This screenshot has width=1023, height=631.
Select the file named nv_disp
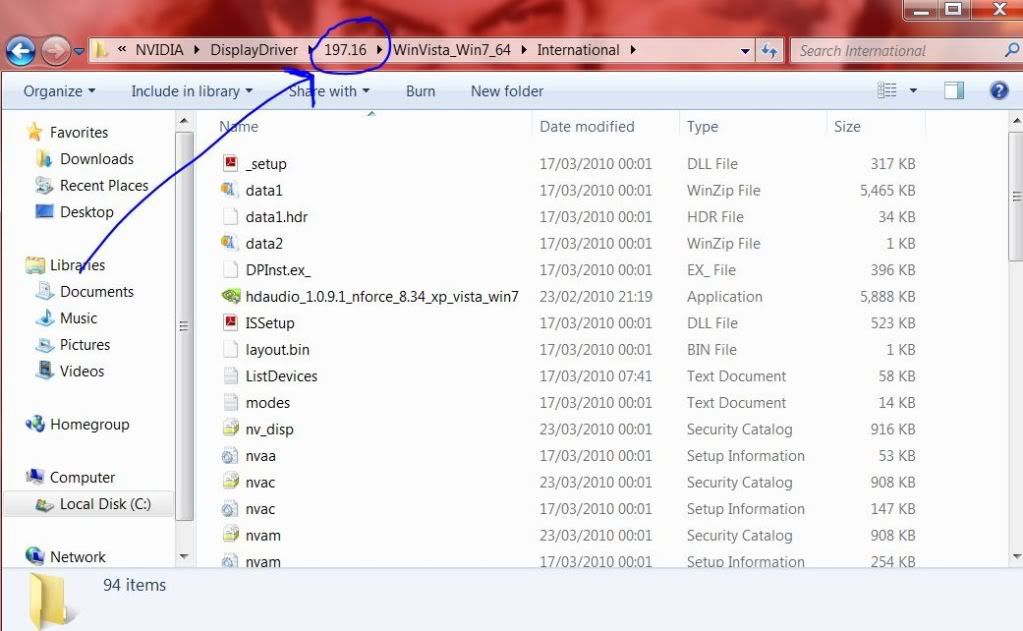click(269, 430)
